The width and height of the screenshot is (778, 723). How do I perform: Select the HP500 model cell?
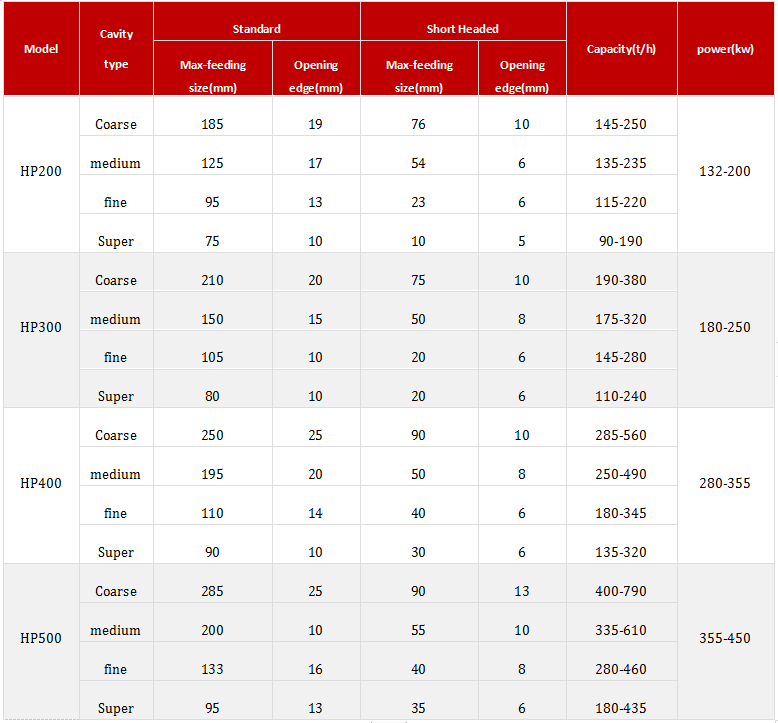[x=41, y=638]
